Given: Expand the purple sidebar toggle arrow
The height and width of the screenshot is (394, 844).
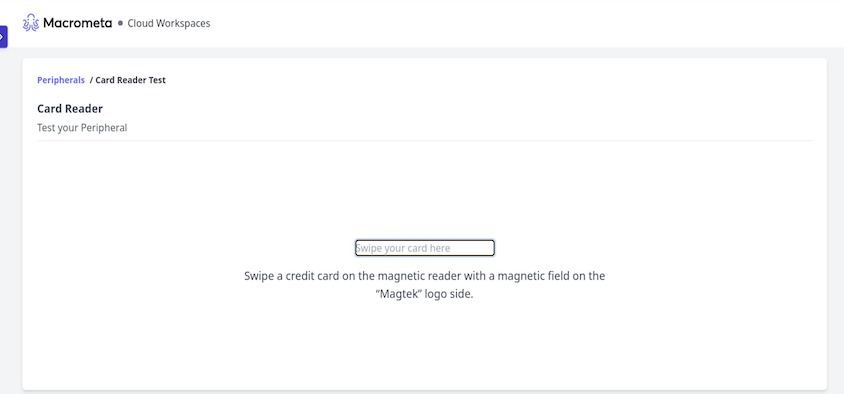Looking at the screenshot, I should [x=3, y=37].
